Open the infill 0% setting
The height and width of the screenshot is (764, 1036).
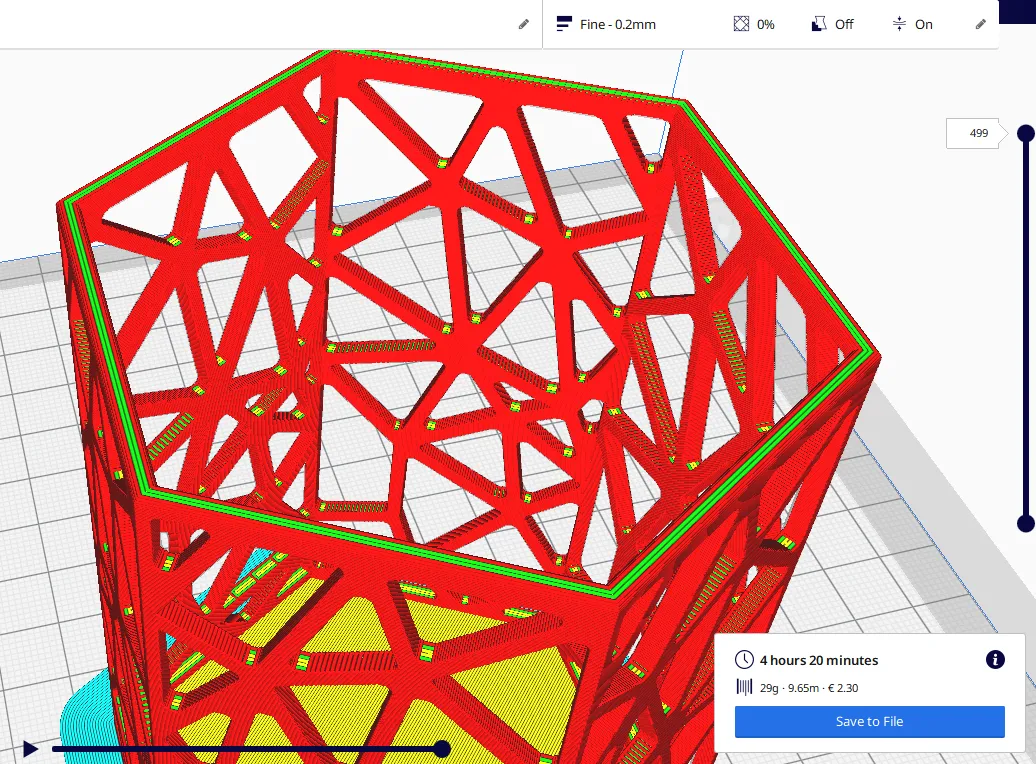765,24
